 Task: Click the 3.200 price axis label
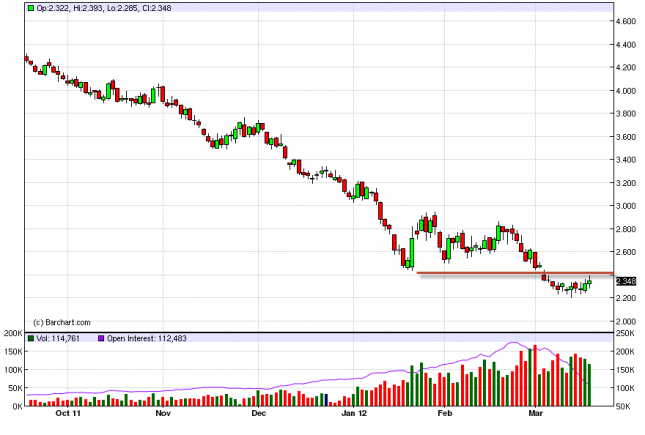[x=626, y=183]
